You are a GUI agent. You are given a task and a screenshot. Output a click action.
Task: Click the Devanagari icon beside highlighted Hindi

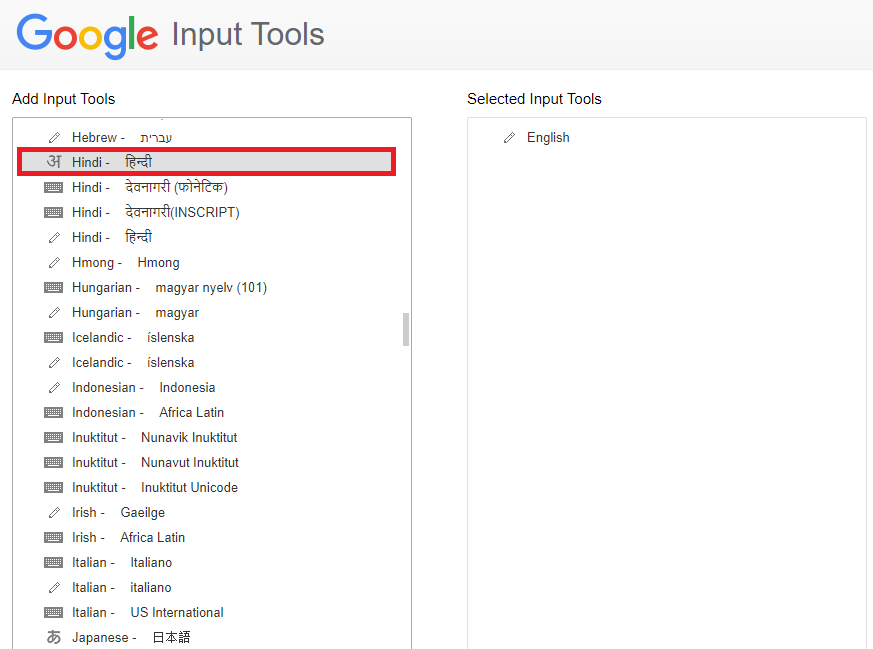point(53,162)
